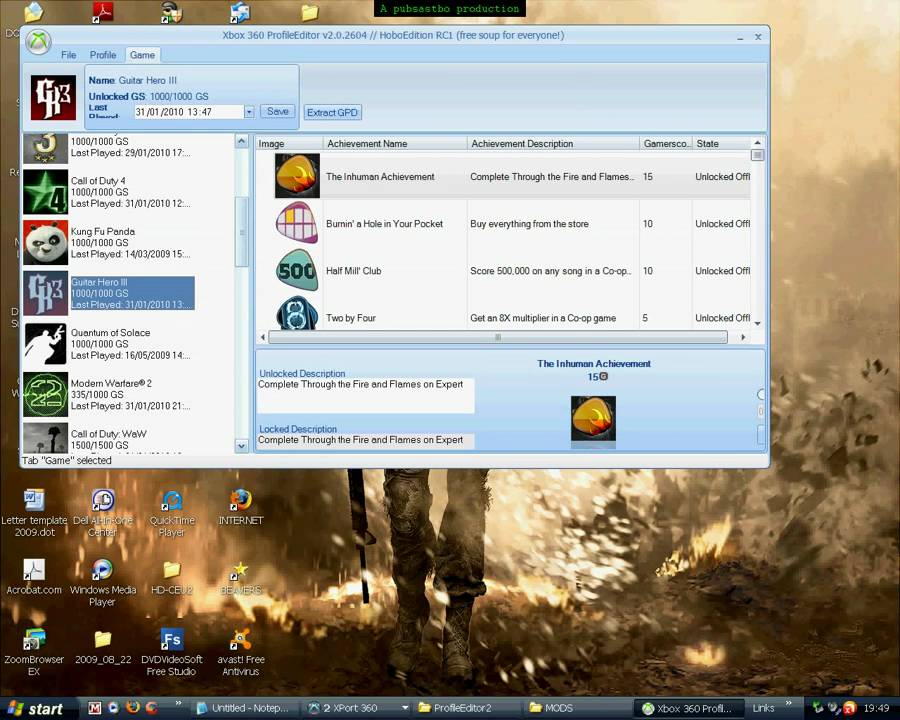Screen dimensions: 900x720
Task: Select the Modern Warfare 2 game icon
Action: pyautogui.click(x=45, y=394)
